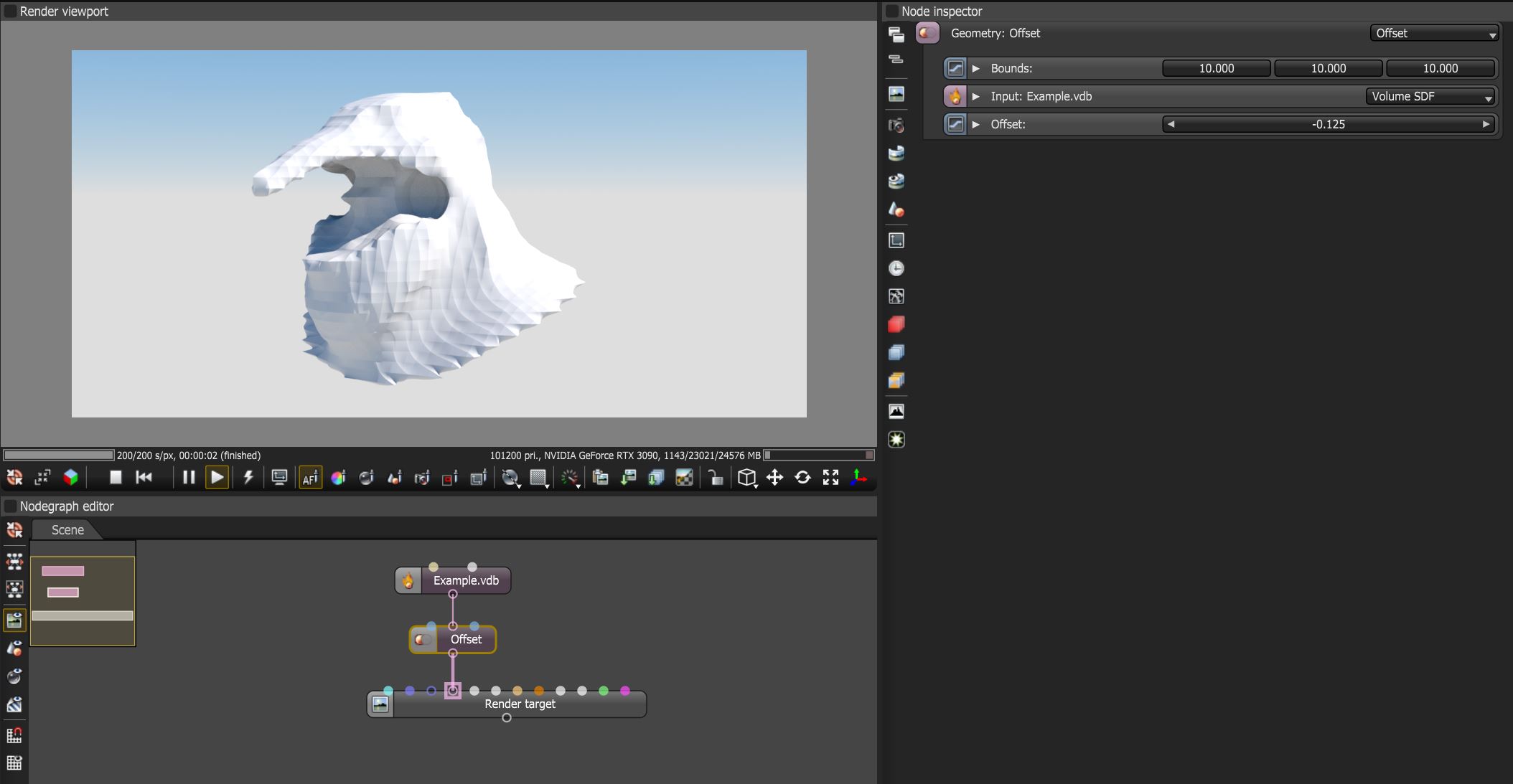The height and width of the screenshot is (784, 1513).
Task: Toggle animation curve button for Bounds
Action: [x=955, y=68]
